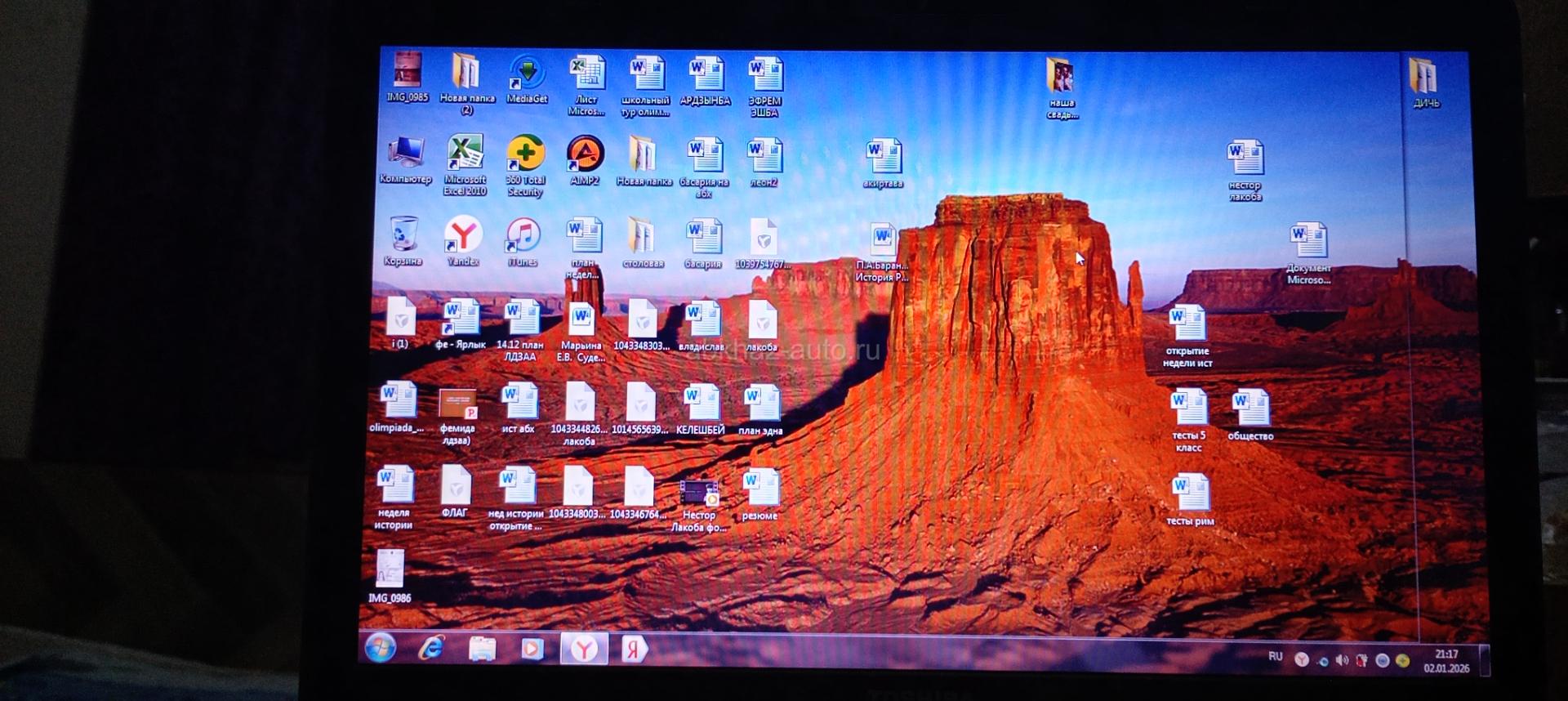Open Windows Explorer from the taskbar
Viewport: 1568px width, 701px height.
click(x=482, y=650)
